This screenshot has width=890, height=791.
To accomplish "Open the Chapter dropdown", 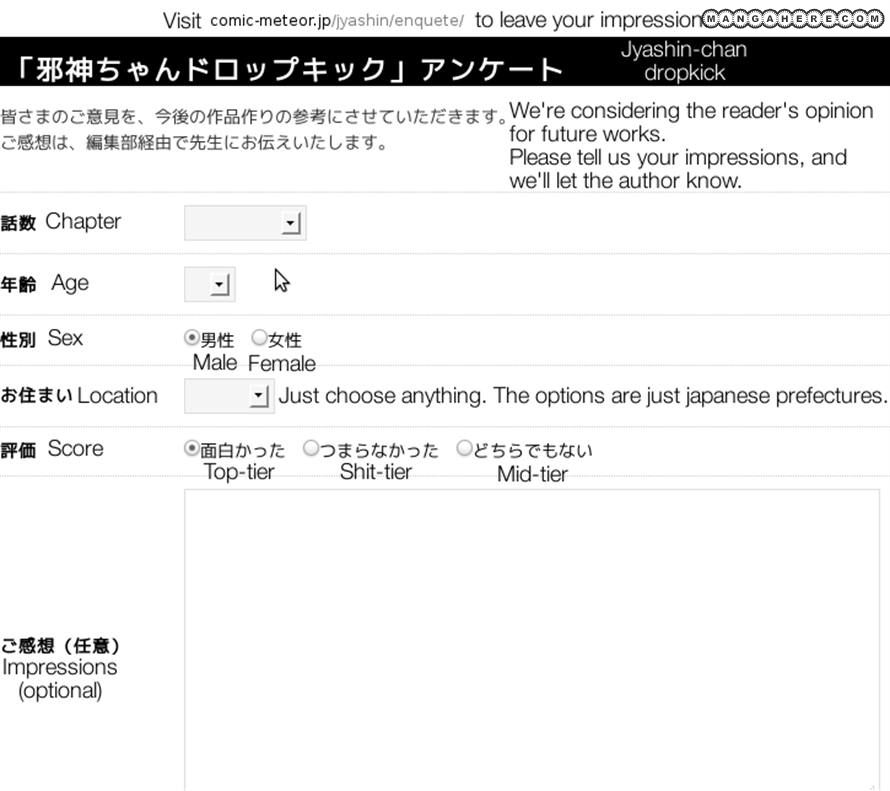I will 245,223.
